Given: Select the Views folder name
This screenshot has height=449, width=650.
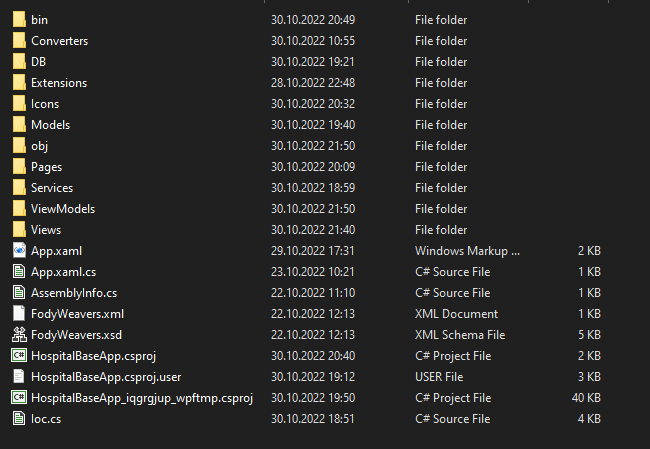Looking at the screenshot, I should [x=46, y=230].
